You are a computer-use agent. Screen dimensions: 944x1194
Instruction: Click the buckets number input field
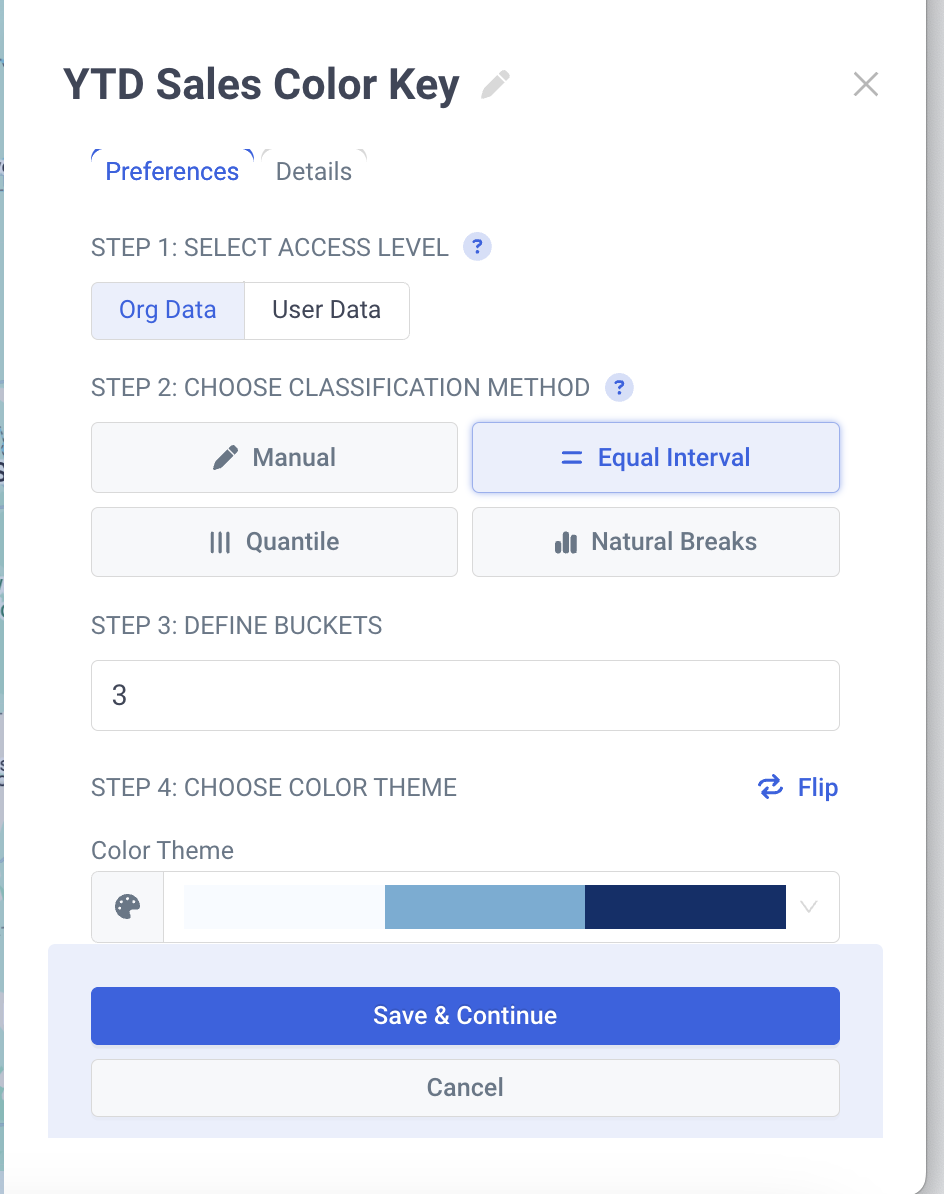465,695
